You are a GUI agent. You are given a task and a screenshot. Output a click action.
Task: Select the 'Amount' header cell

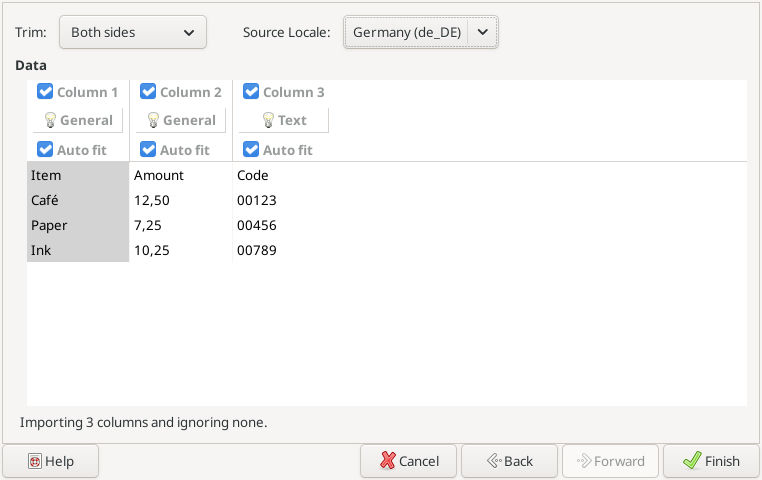tap(181, 175)
